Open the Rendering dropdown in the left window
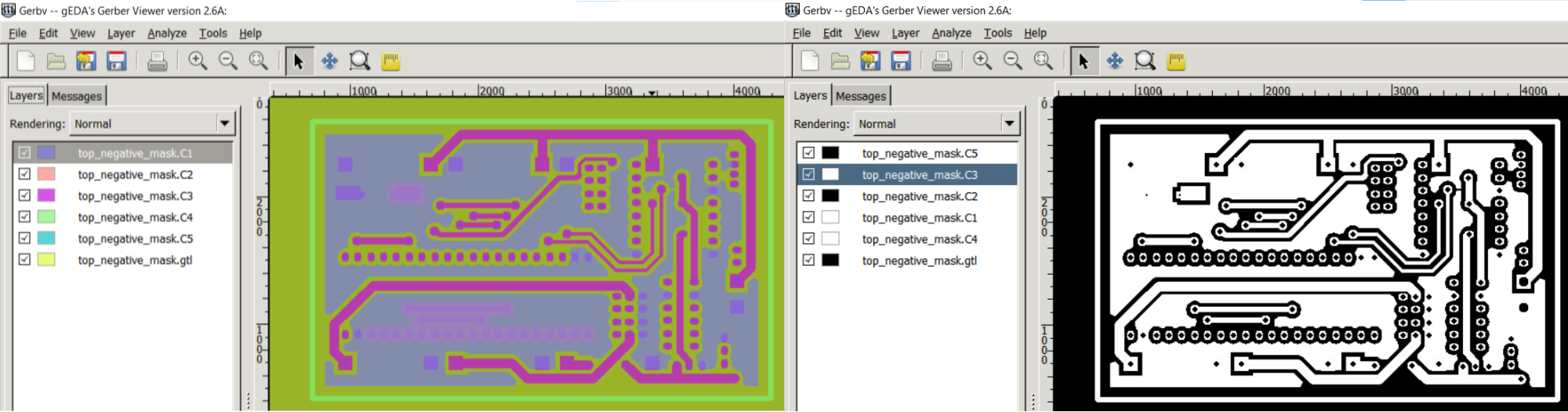 tap(224, 123)
